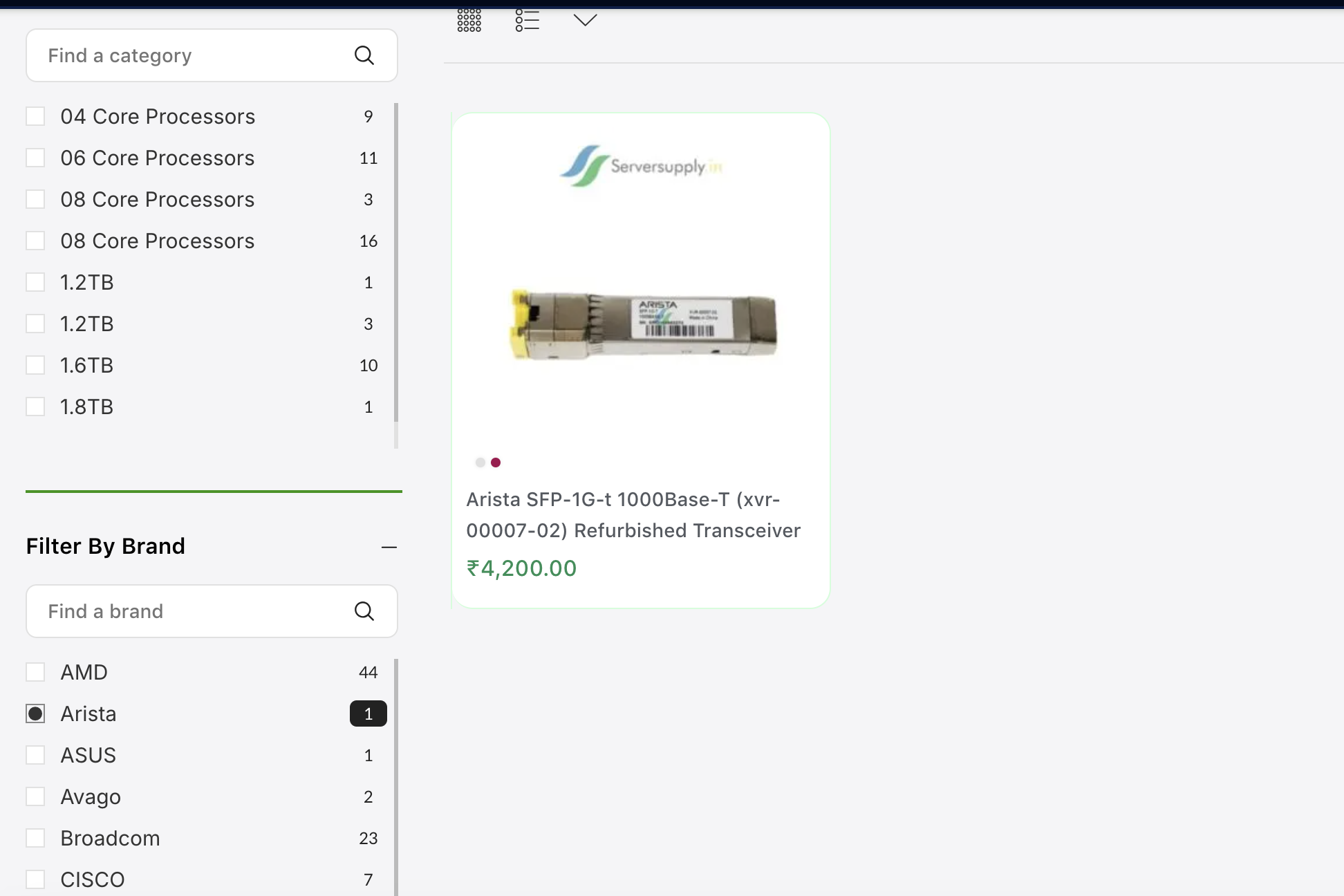
Task: Check the 04 Core Processors checkbox
Action: pyautogui.click(x=35, y=116)
